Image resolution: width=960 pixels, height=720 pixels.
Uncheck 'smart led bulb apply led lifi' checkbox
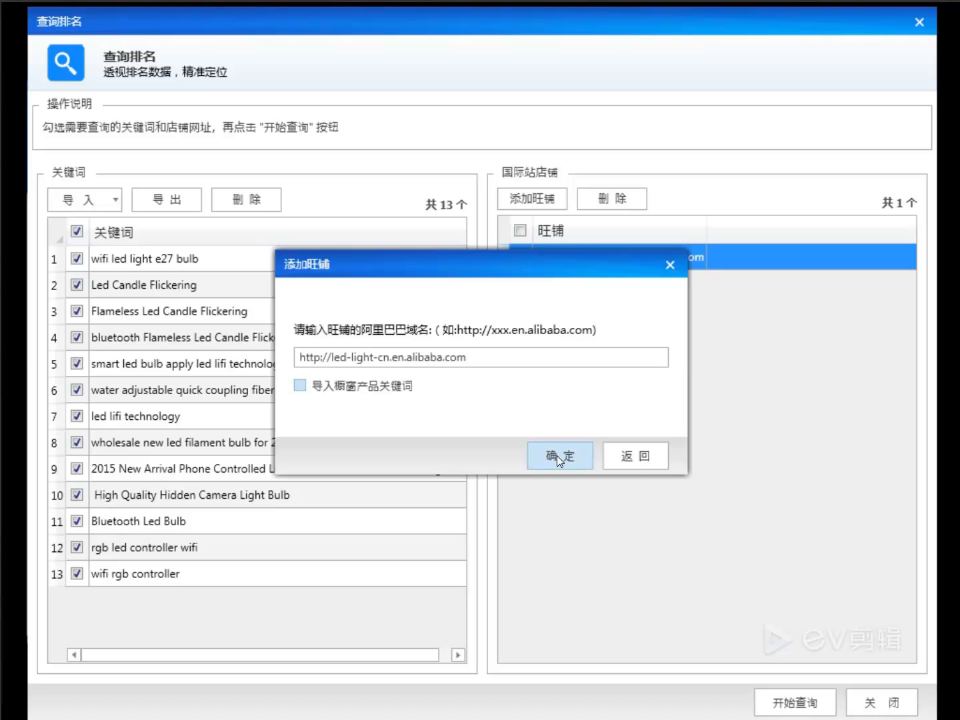pyautogui.click(x=77, y=364)
